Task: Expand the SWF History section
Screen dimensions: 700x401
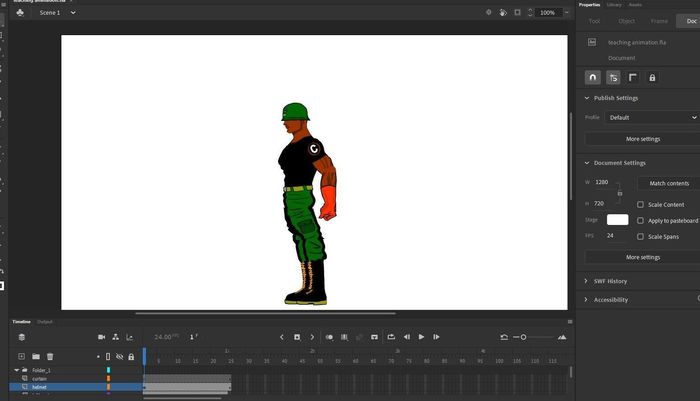Action: pos(586,281)
